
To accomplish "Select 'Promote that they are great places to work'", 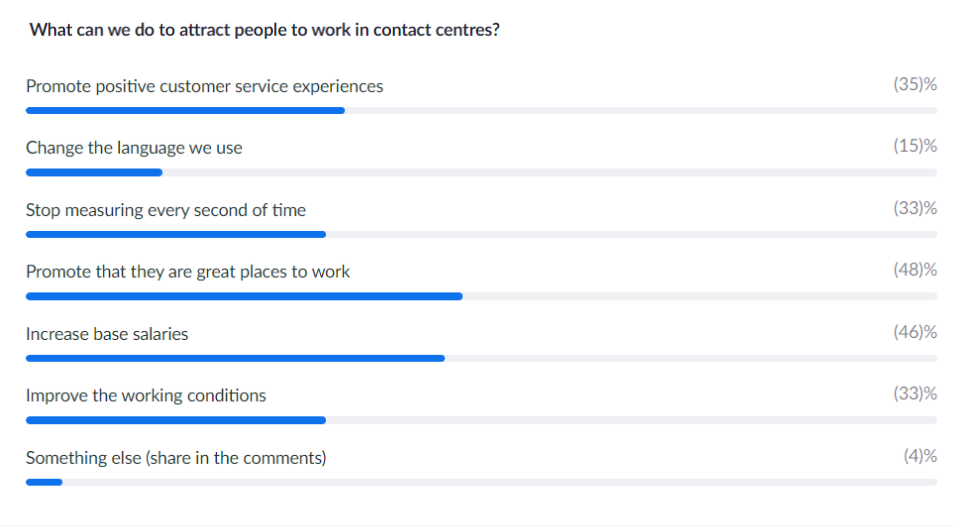I will coord(187,271).
